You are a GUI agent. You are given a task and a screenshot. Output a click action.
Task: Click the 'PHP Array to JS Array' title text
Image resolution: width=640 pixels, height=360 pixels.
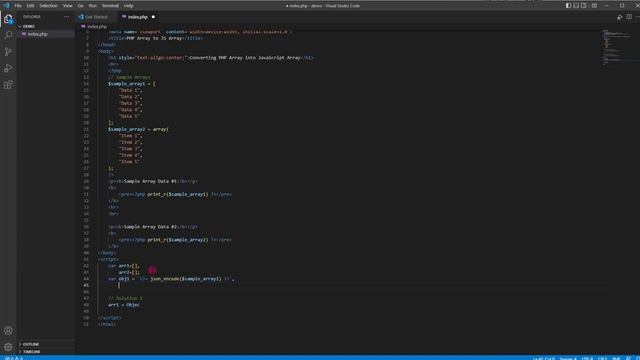click(154, 38)
